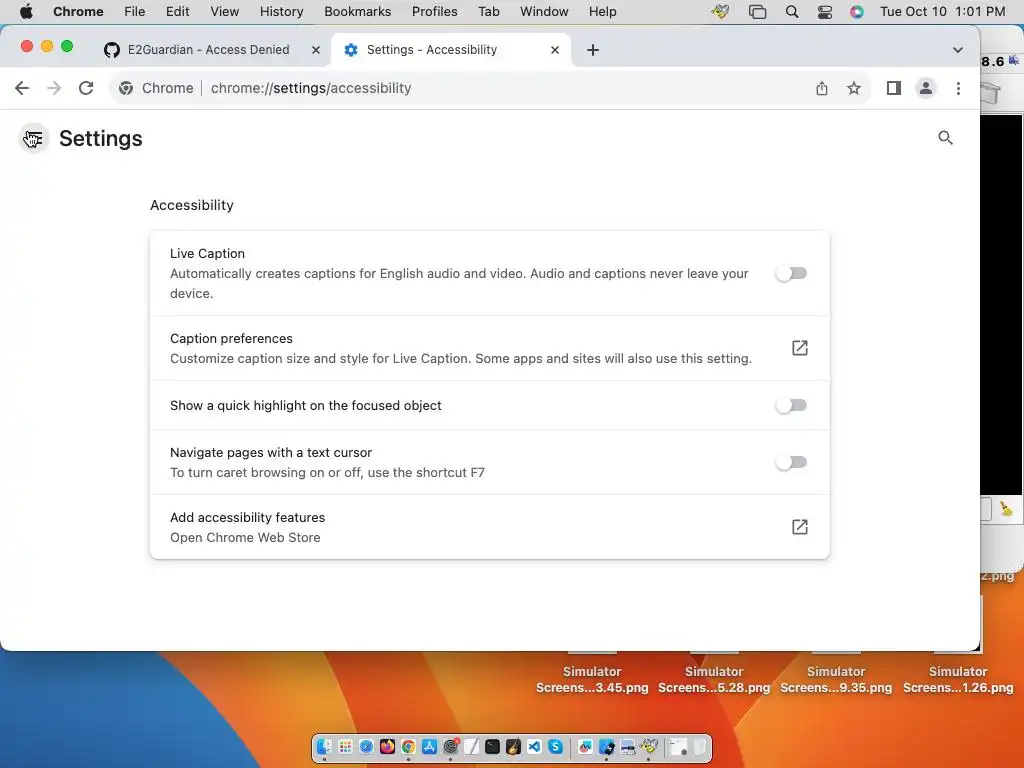The height and width of the screenshot is (768, 1024).
Task: Launch Safari from the dock
Action: tap(366, 747)
